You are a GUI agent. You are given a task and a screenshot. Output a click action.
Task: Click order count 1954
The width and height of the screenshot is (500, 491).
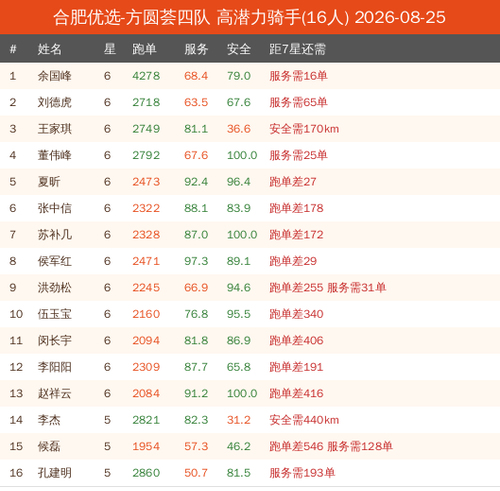[146, 446]
